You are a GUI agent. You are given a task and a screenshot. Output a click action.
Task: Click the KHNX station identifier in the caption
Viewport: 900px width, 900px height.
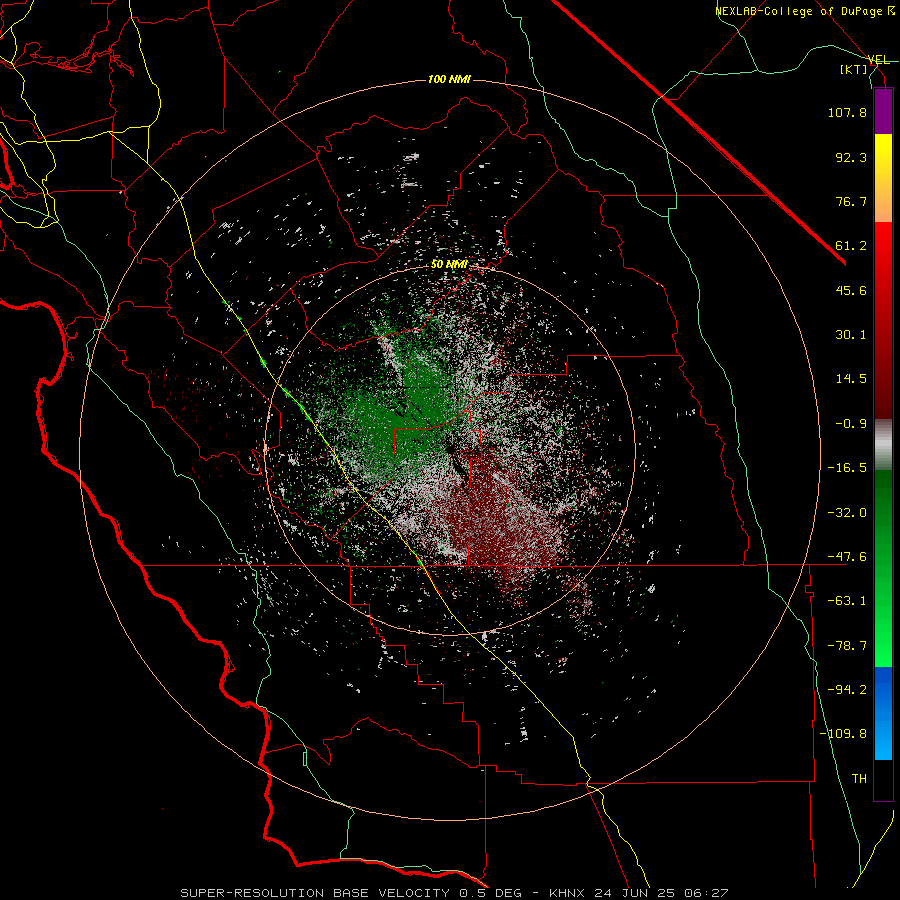(x=567, y=893)
